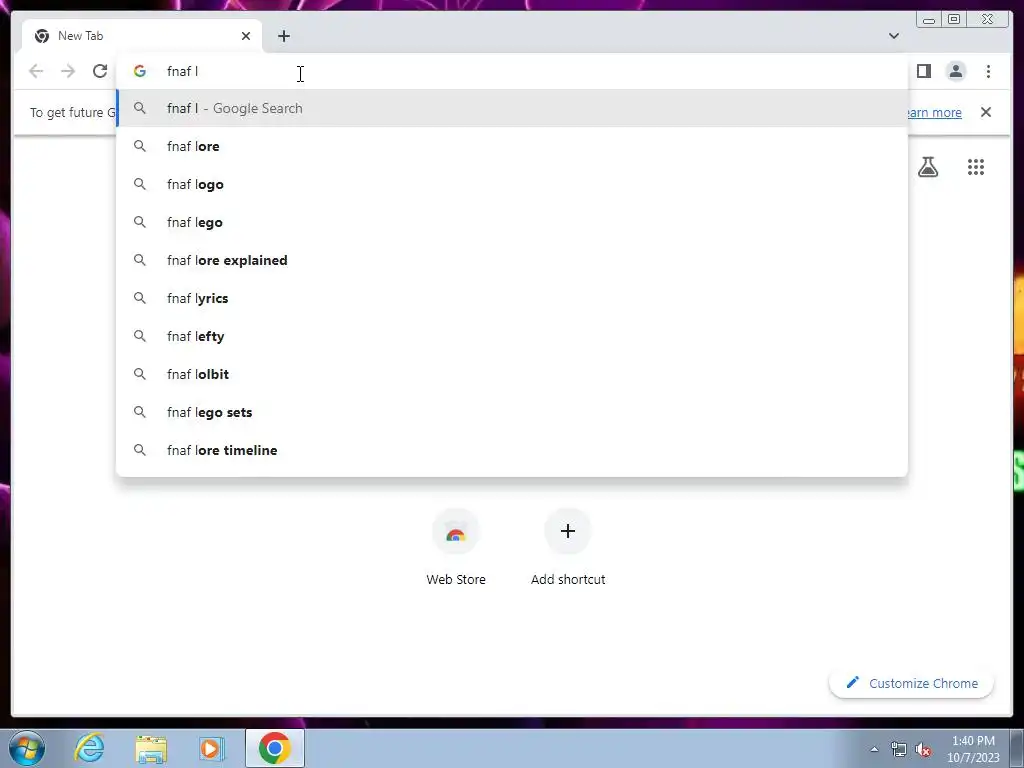Open the side panel icon
The image size is (1024, 768).
coord(923,71)
